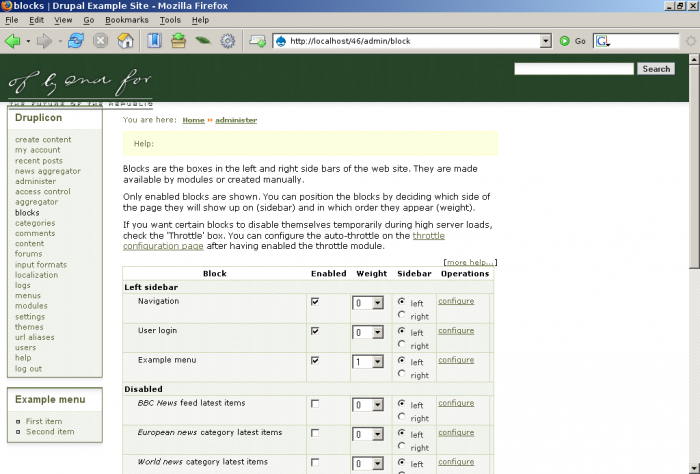
Task: Click First item in Example menu
Action: pos(44,421)
